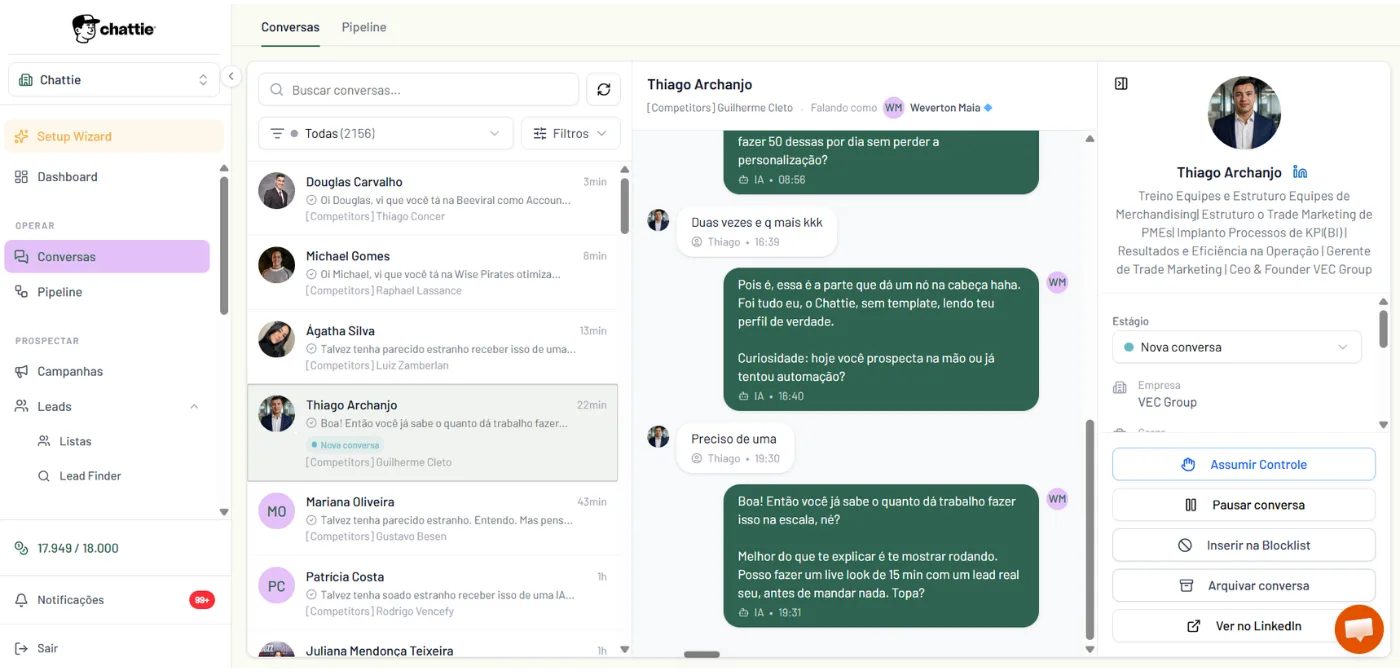Click the Nova conversa tag on Thiago's row
1400x672 pixels.
click(345, 445)
